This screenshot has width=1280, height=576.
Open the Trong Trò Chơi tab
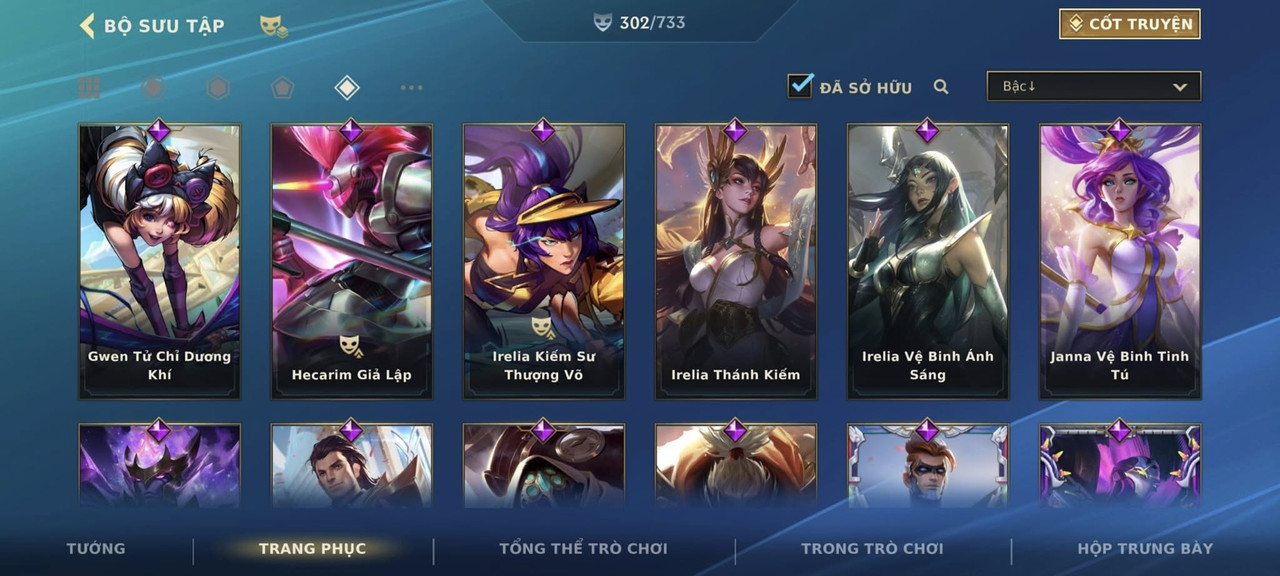point(872,548)
